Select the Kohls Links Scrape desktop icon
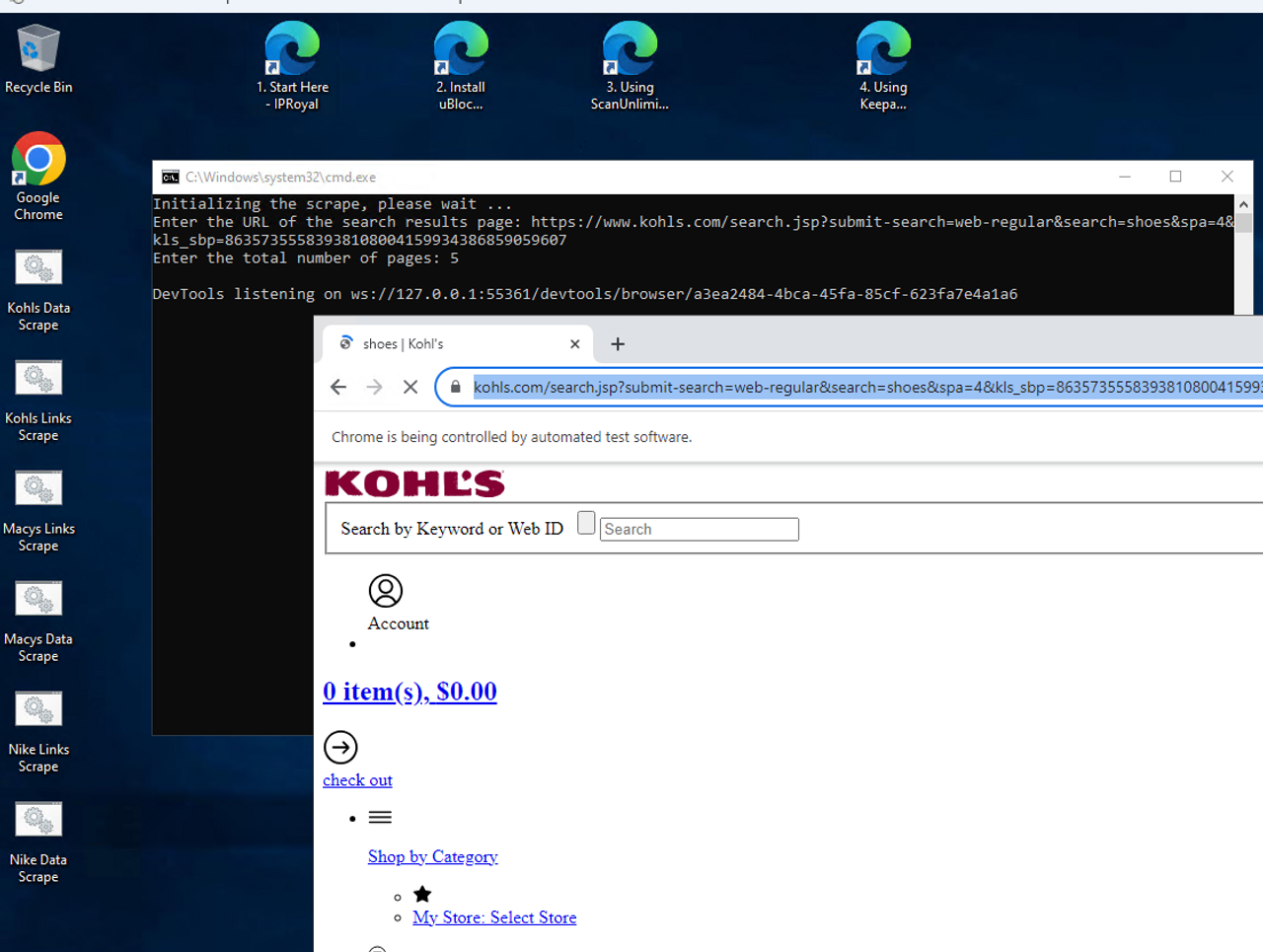The height and width of the screenshot is (952, 1263). (x=38, y=401)
